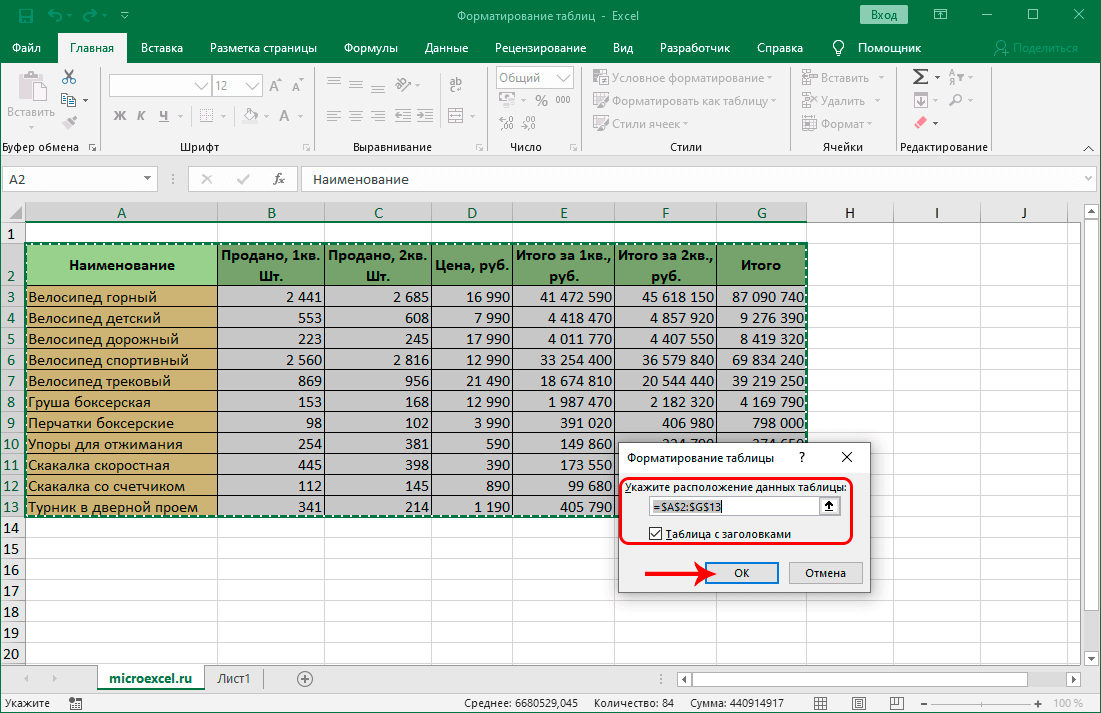This screenshot has width=1101, height=713.
Task: Open the Name Box dropdown arrow
Action: point(147,179)
